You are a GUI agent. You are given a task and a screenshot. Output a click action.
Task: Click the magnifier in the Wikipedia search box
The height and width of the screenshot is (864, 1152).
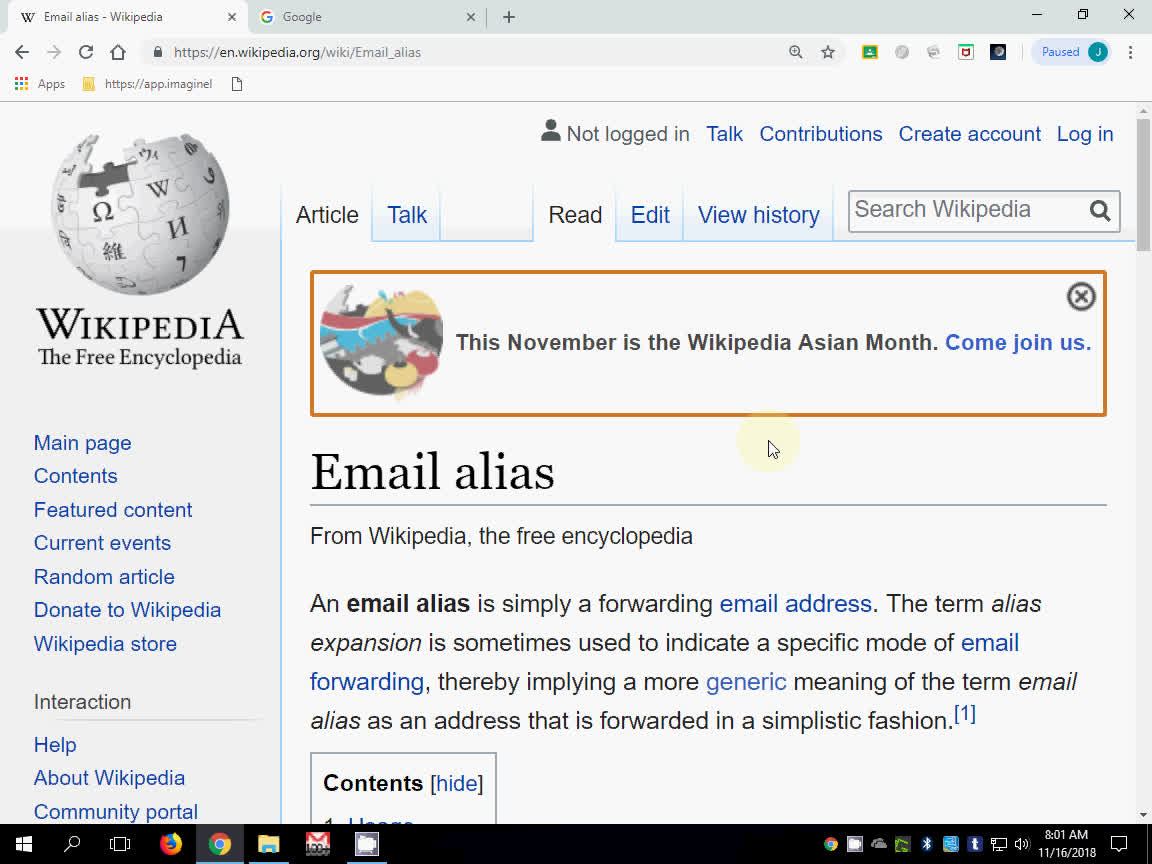[1100, 211]
